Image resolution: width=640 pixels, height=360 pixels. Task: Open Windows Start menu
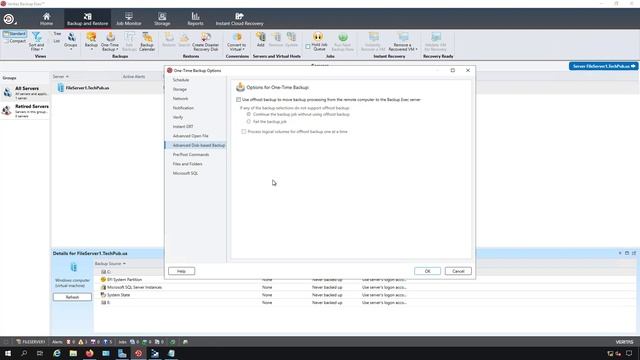click(8, 353)
